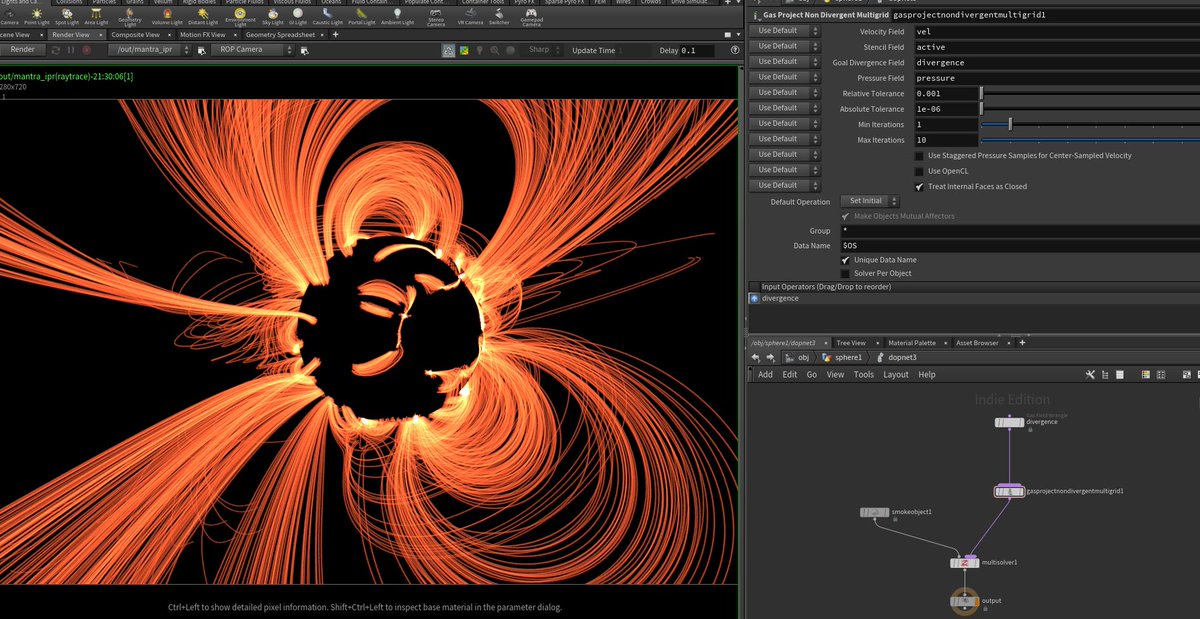The width and height of the screenshot is (1200, 619).
Task: Open the Layout menu in network editor
Action: point(896,374)
